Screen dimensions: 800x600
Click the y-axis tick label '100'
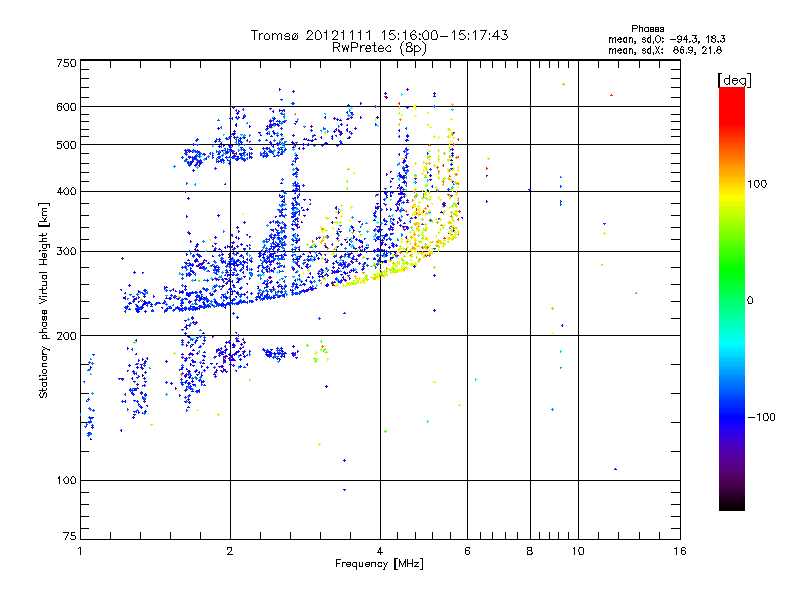coord(66,481)
